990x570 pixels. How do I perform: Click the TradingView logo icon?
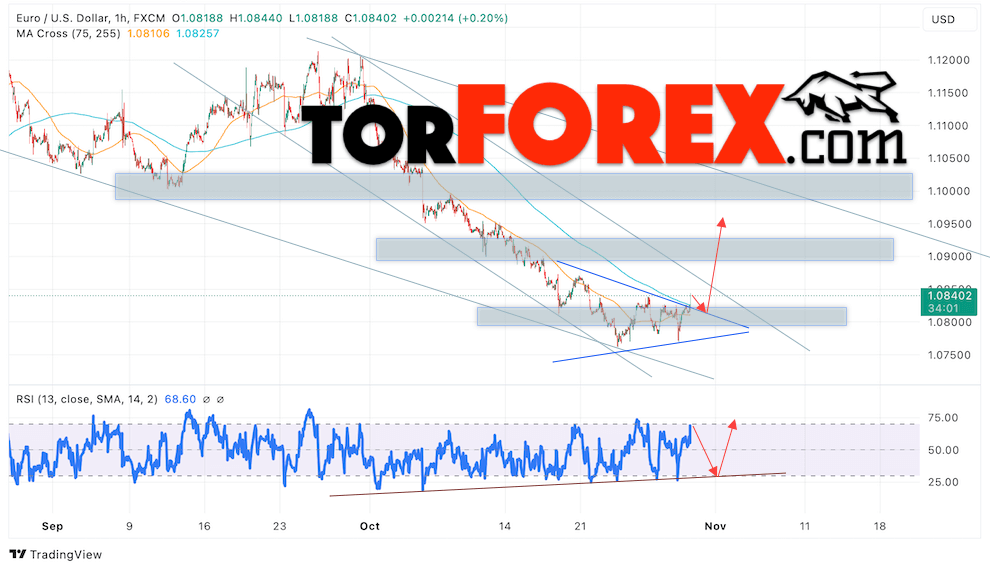point(18,554)
